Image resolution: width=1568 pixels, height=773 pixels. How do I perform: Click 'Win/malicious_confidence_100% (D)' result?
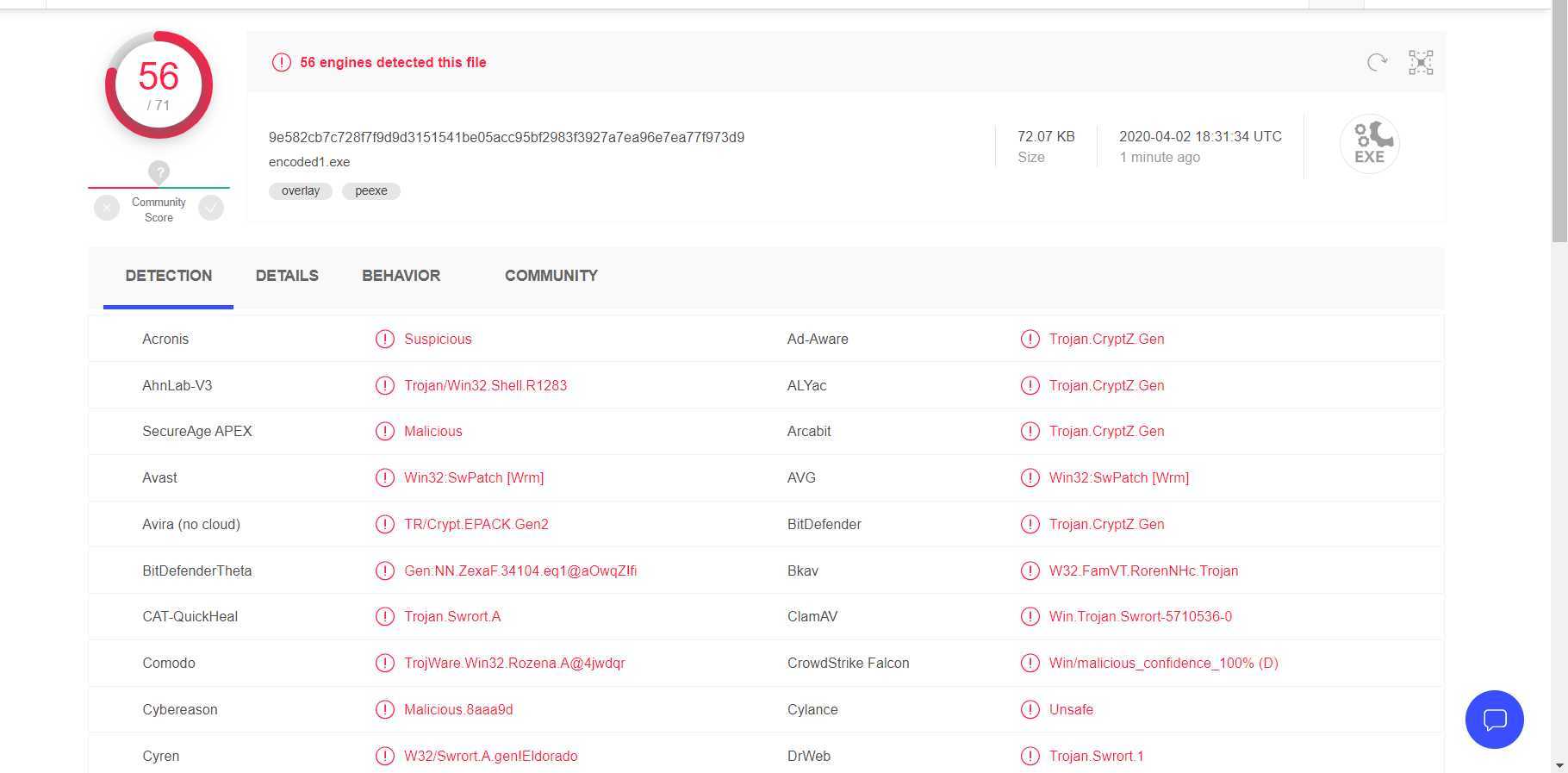[x=1164, y=663]
